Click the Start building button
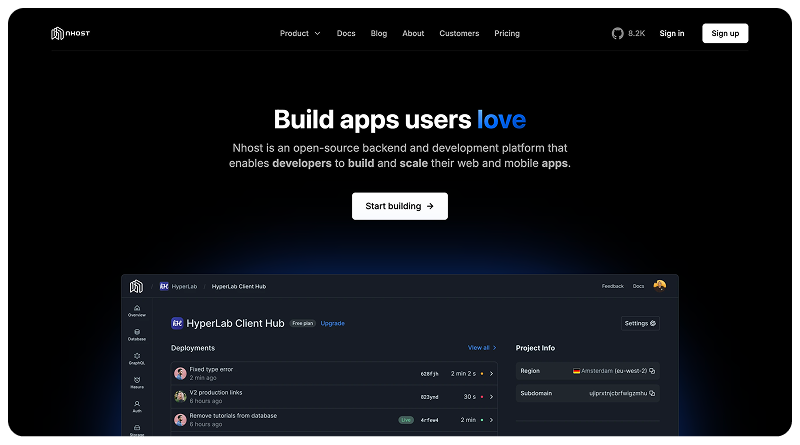 pyautogui.click(x=400, y=206)
